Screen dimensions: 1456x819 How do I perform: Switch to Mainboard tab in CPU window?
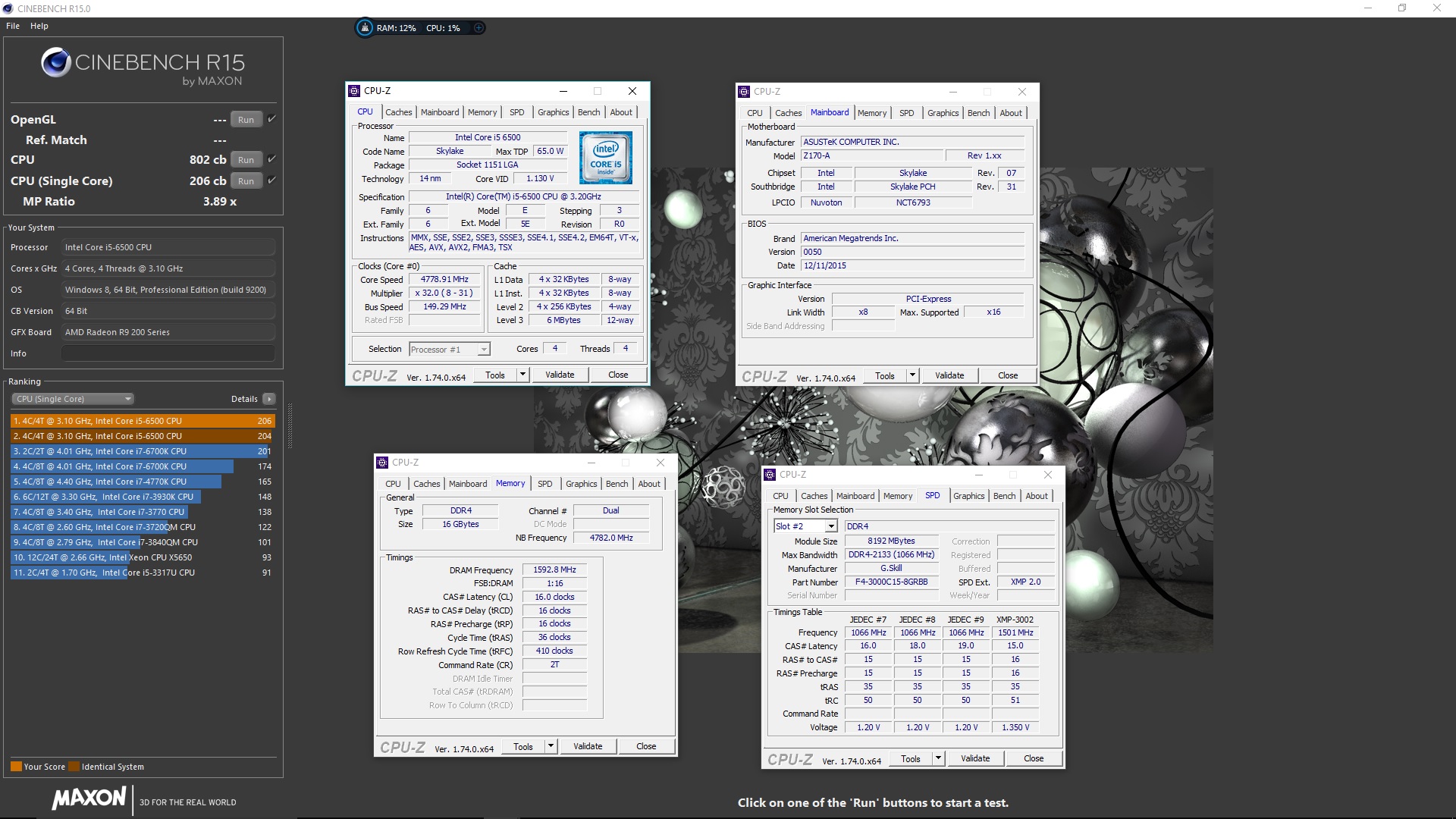pyautogui.click(x=440, y=112)
